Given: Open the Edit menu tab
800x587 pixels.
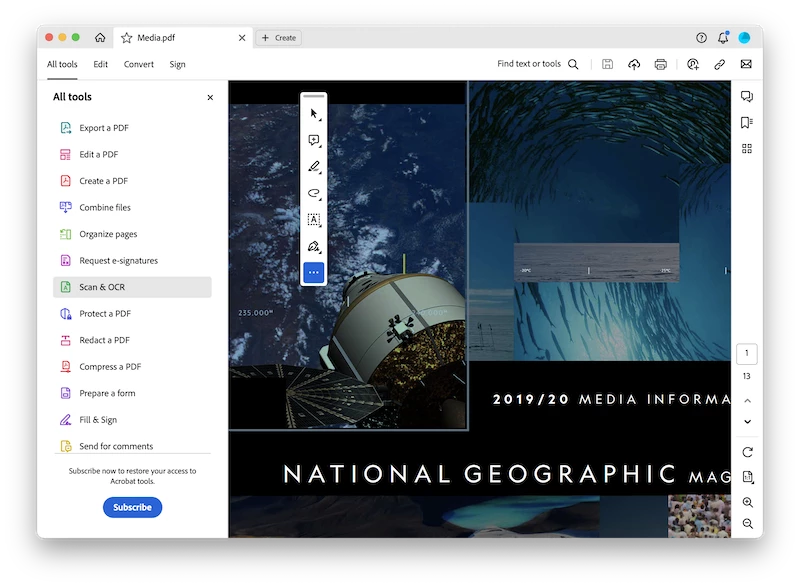Looking at the screenshot, I should [101, 64].
